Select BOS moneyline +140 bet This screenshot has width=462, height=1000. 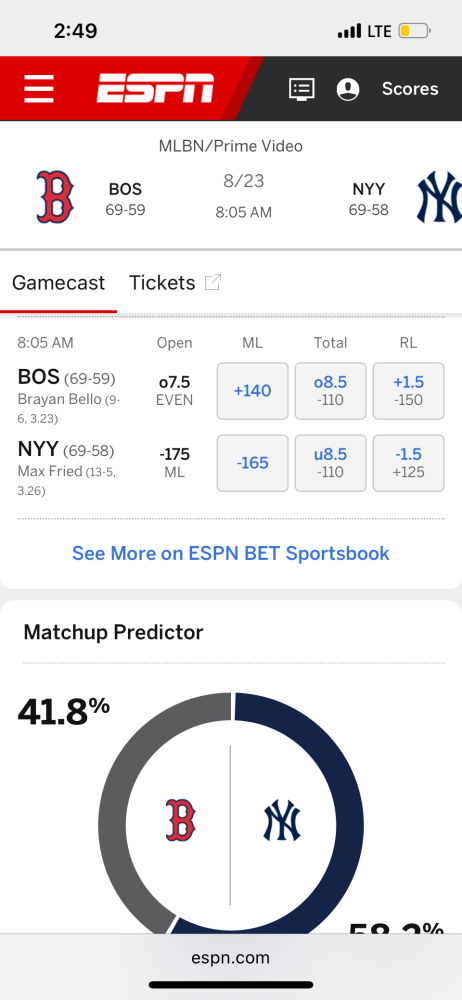[x=253, y=391]
